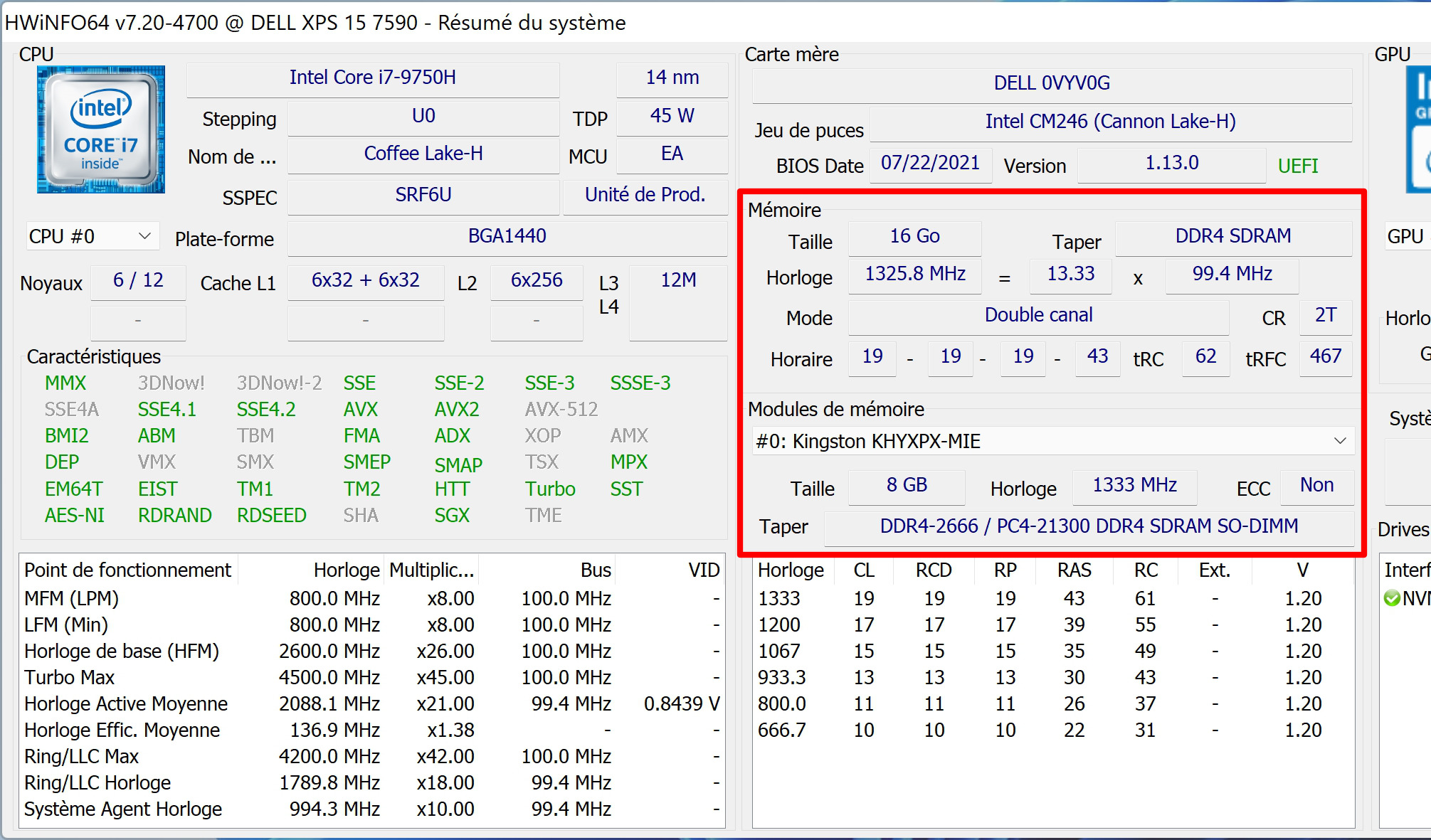Open the CPU #0 selector dropdown
This screenshot has height=840, width=1431.
pyautogui.click(x=92, y=236)
